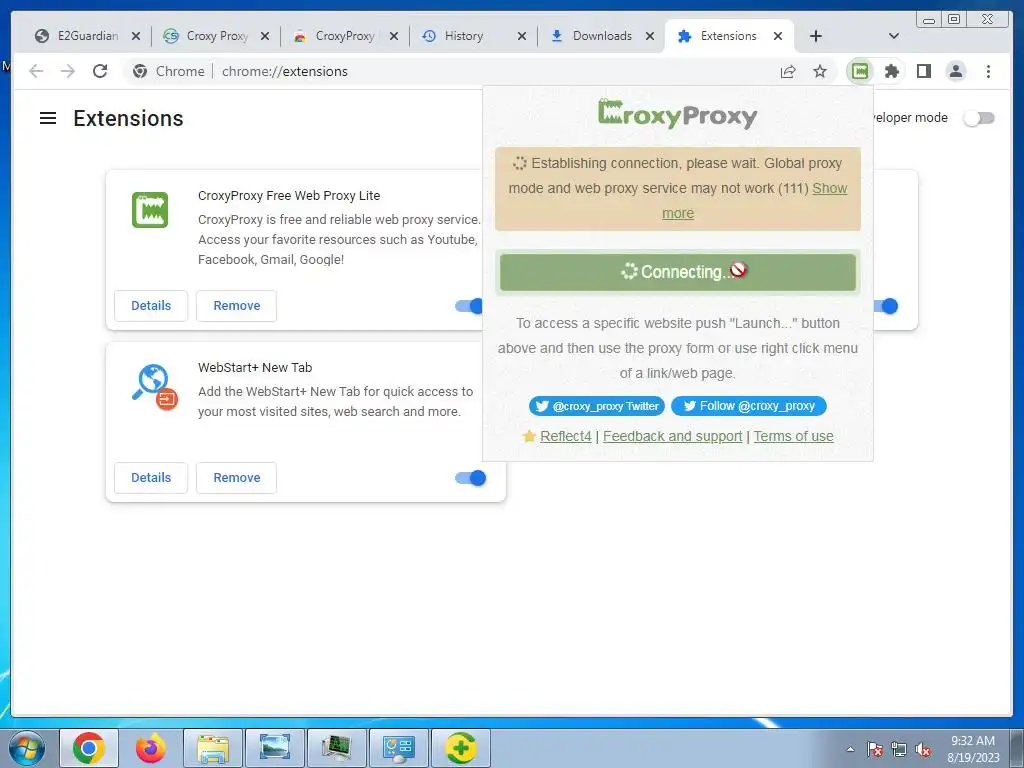Click CroxyProxy green extension card icon
This screenshot has width=1024, height=768.
(150, 210)
